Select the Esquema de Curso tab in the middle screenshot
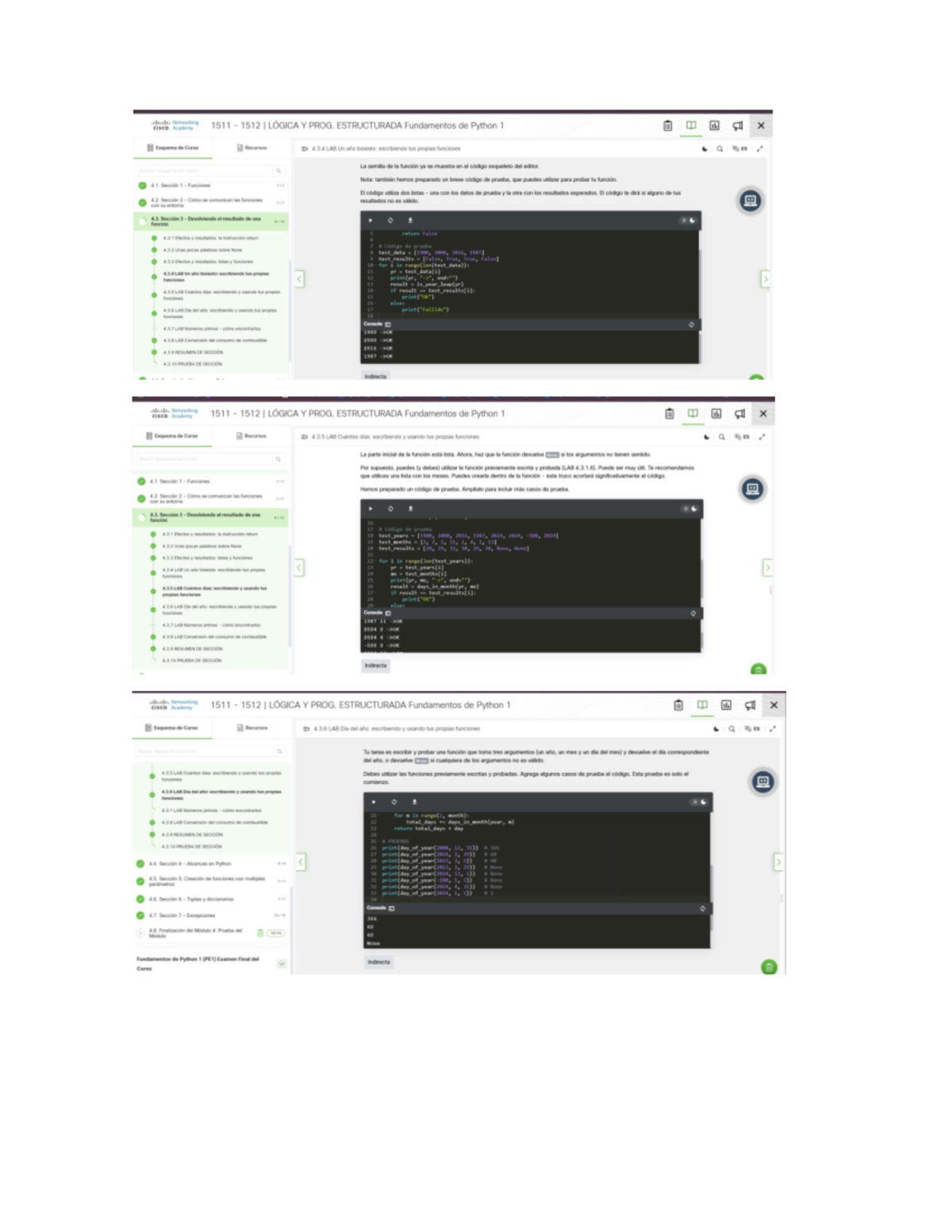 point(172,436)
